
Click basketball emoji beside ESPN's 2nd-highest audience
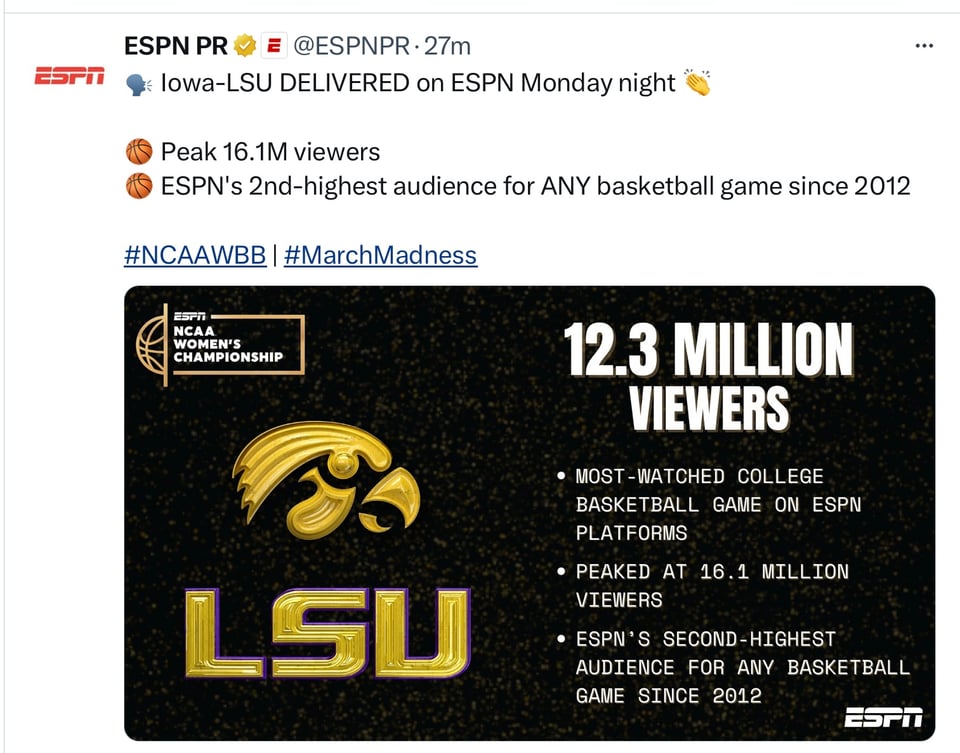[138, 186]
